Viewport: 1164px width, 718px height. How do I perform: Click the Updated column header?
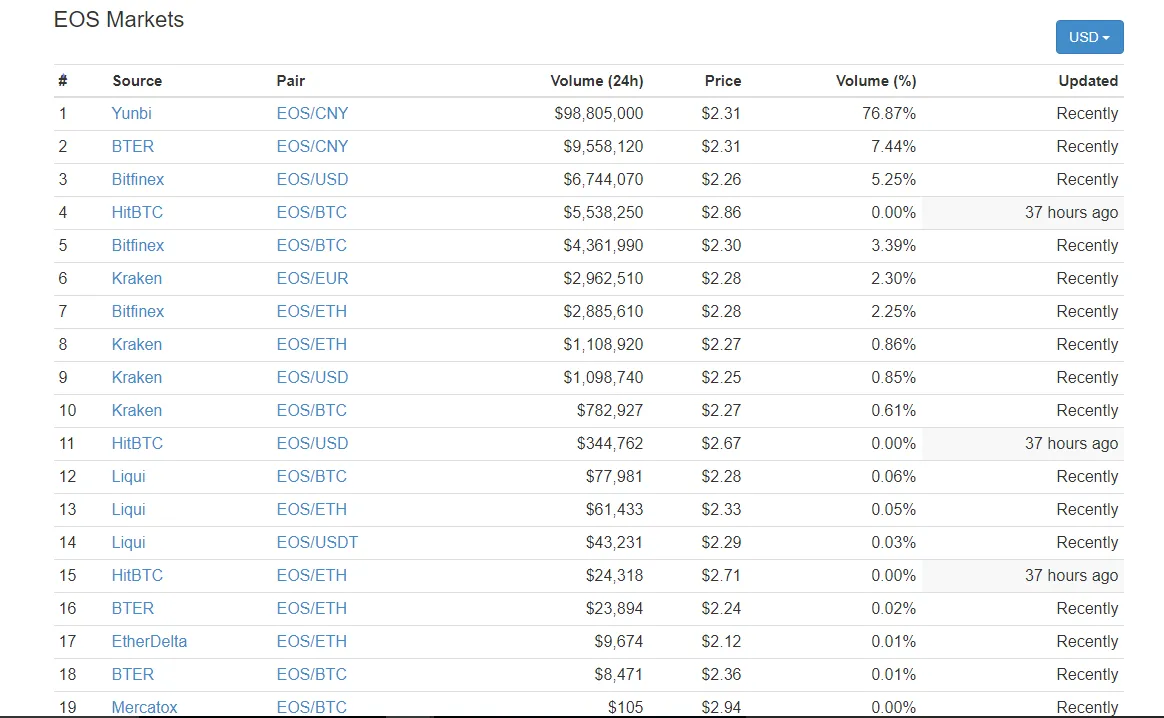pos(1088,81)
